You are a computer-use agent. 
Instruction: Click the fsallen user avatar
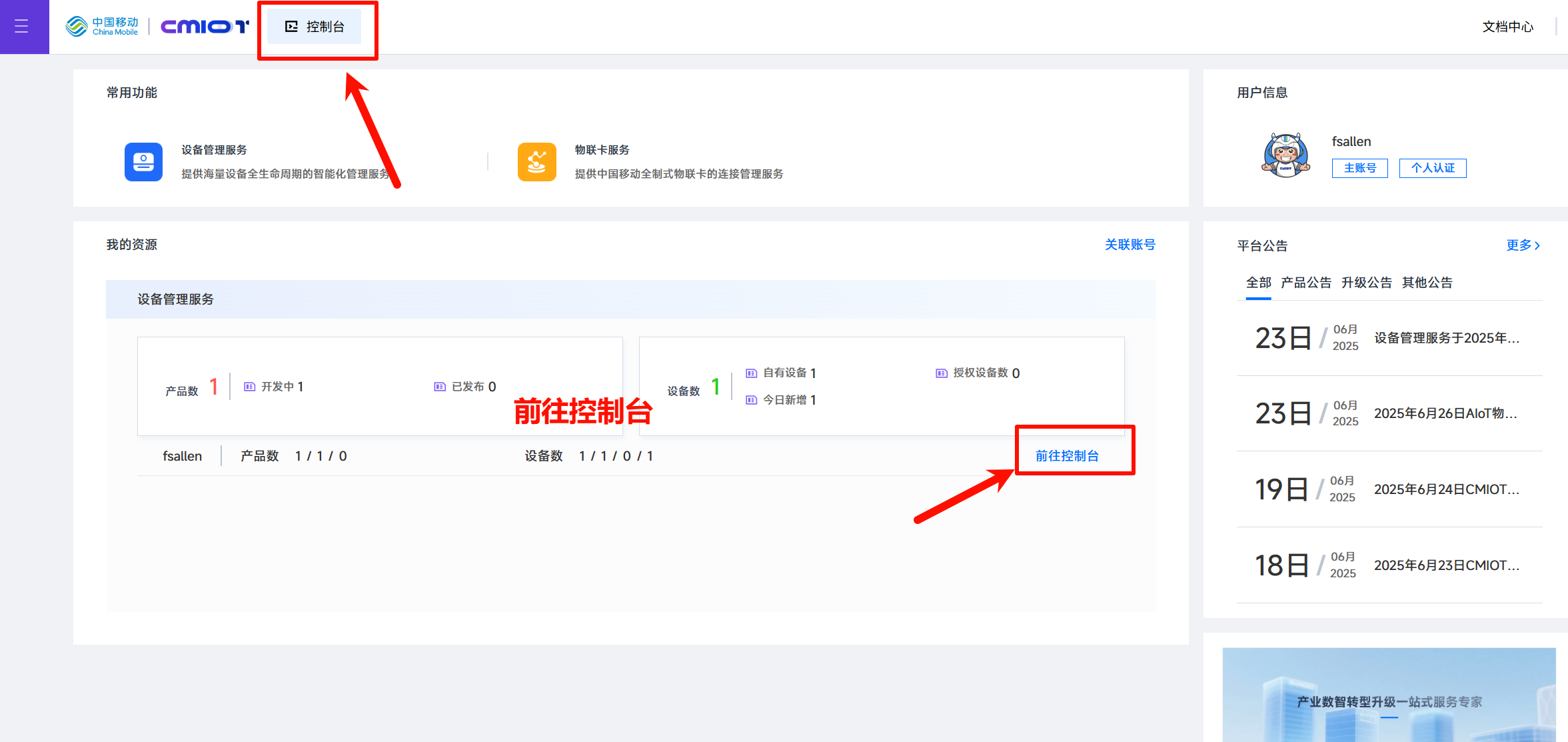coord(1285,155)
